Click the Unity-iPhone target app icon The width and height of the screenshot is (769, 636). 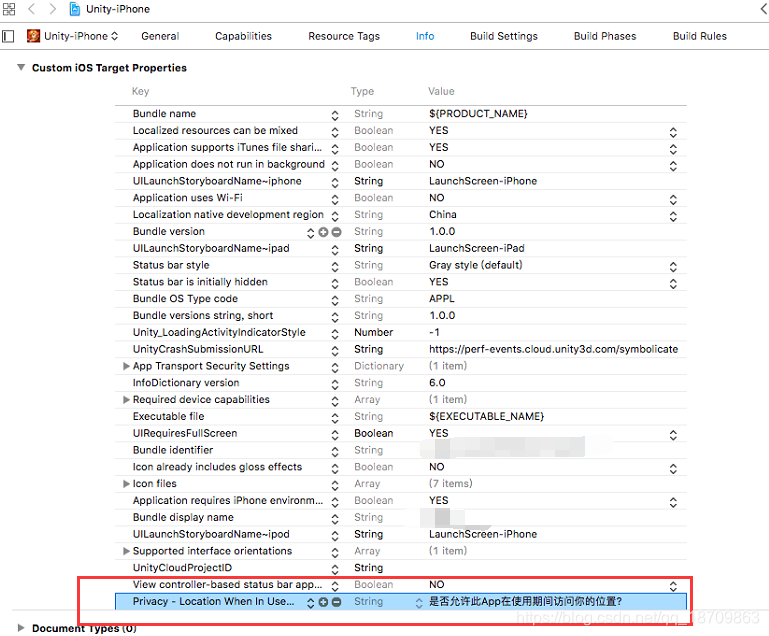point(33,36)
